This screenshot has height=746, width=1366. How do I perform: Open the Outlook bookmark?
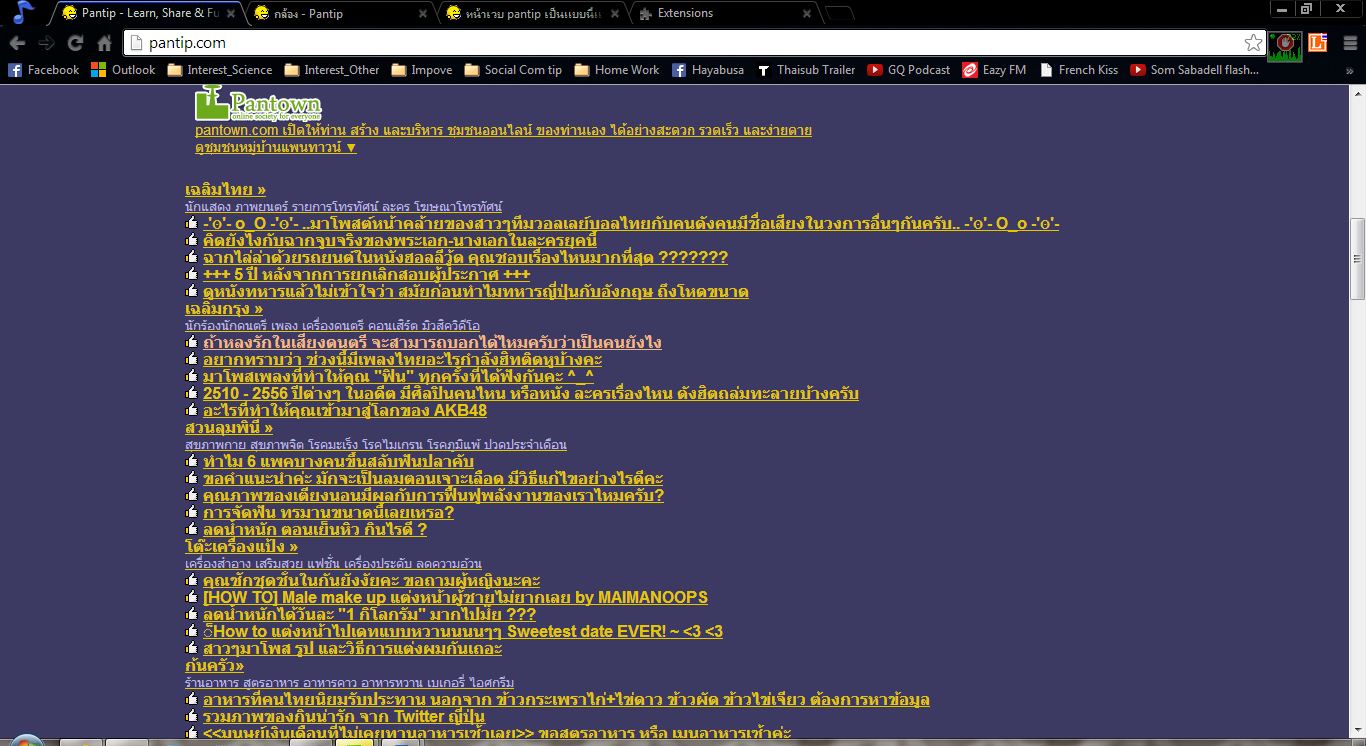click(124, 70)
